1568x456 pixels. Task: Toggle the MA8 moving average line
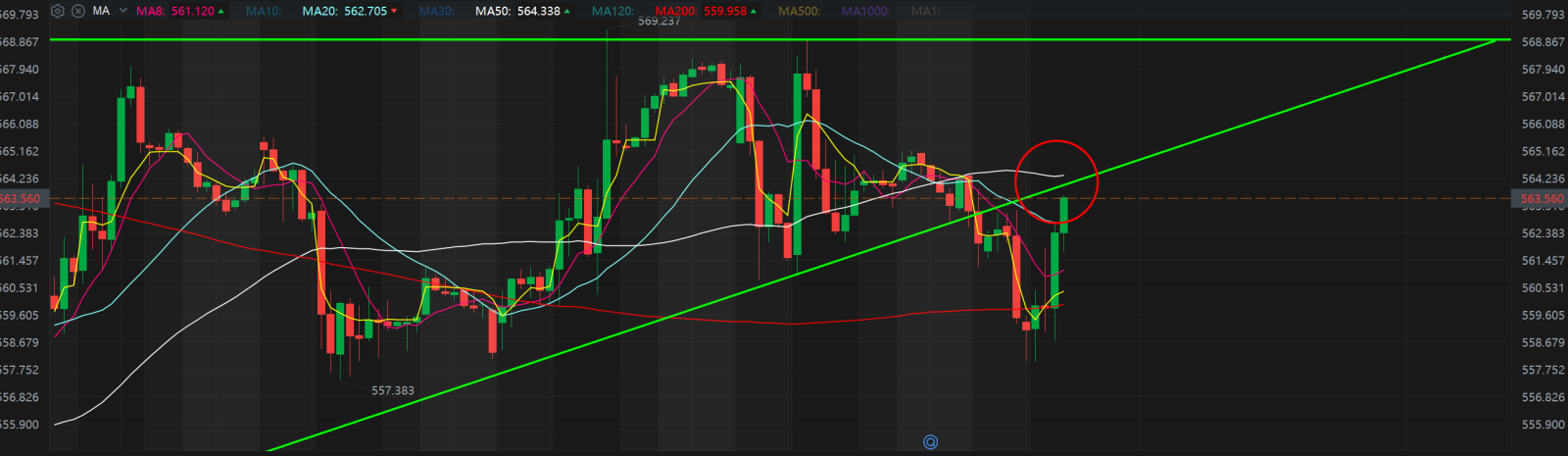[x=179, y=11]
